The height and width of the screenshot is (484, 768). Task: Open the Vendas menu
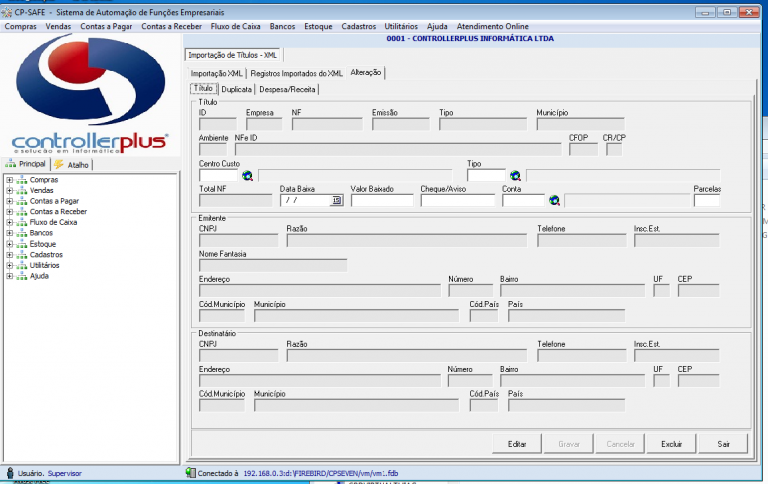[x=58, y=26]
